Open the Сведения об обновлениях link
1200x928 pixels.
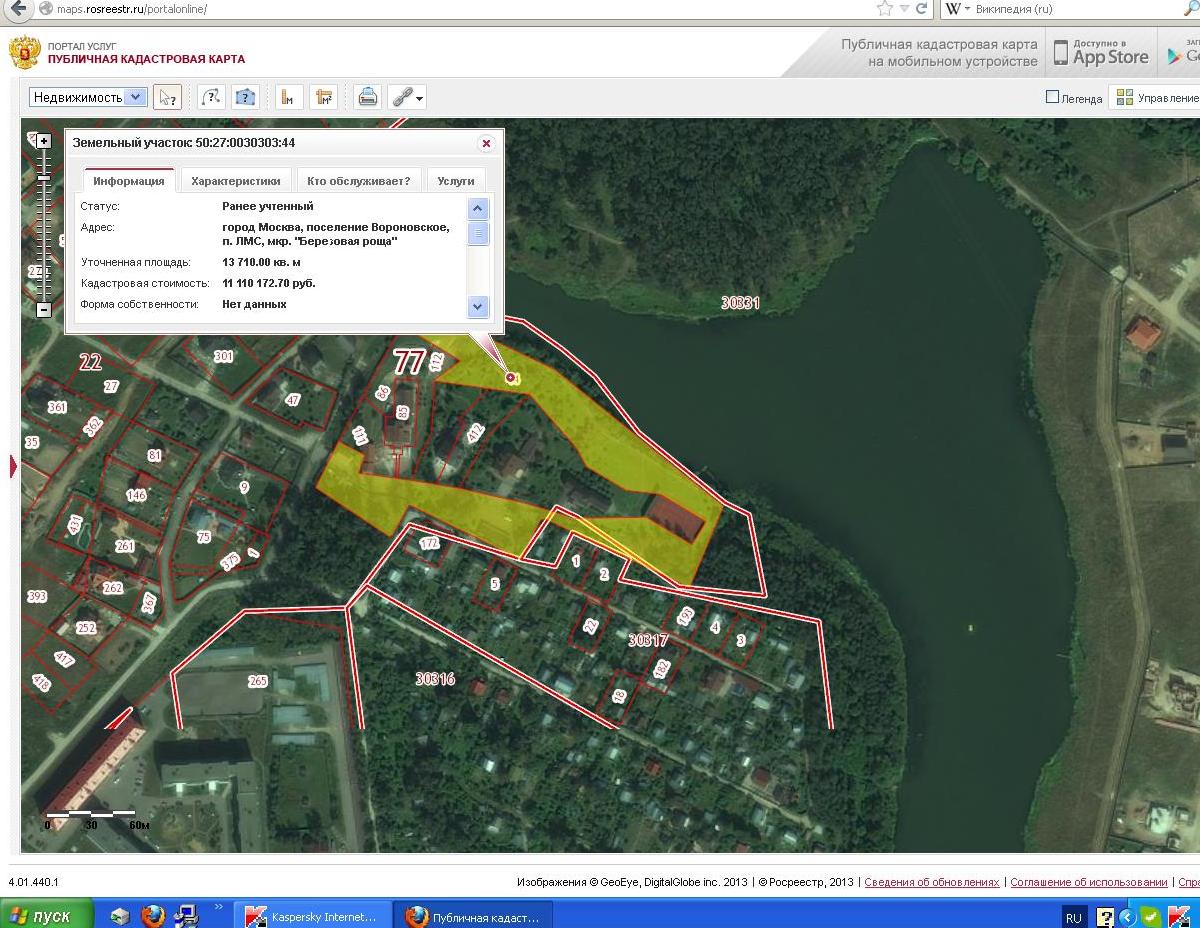(x=932, y=882)
